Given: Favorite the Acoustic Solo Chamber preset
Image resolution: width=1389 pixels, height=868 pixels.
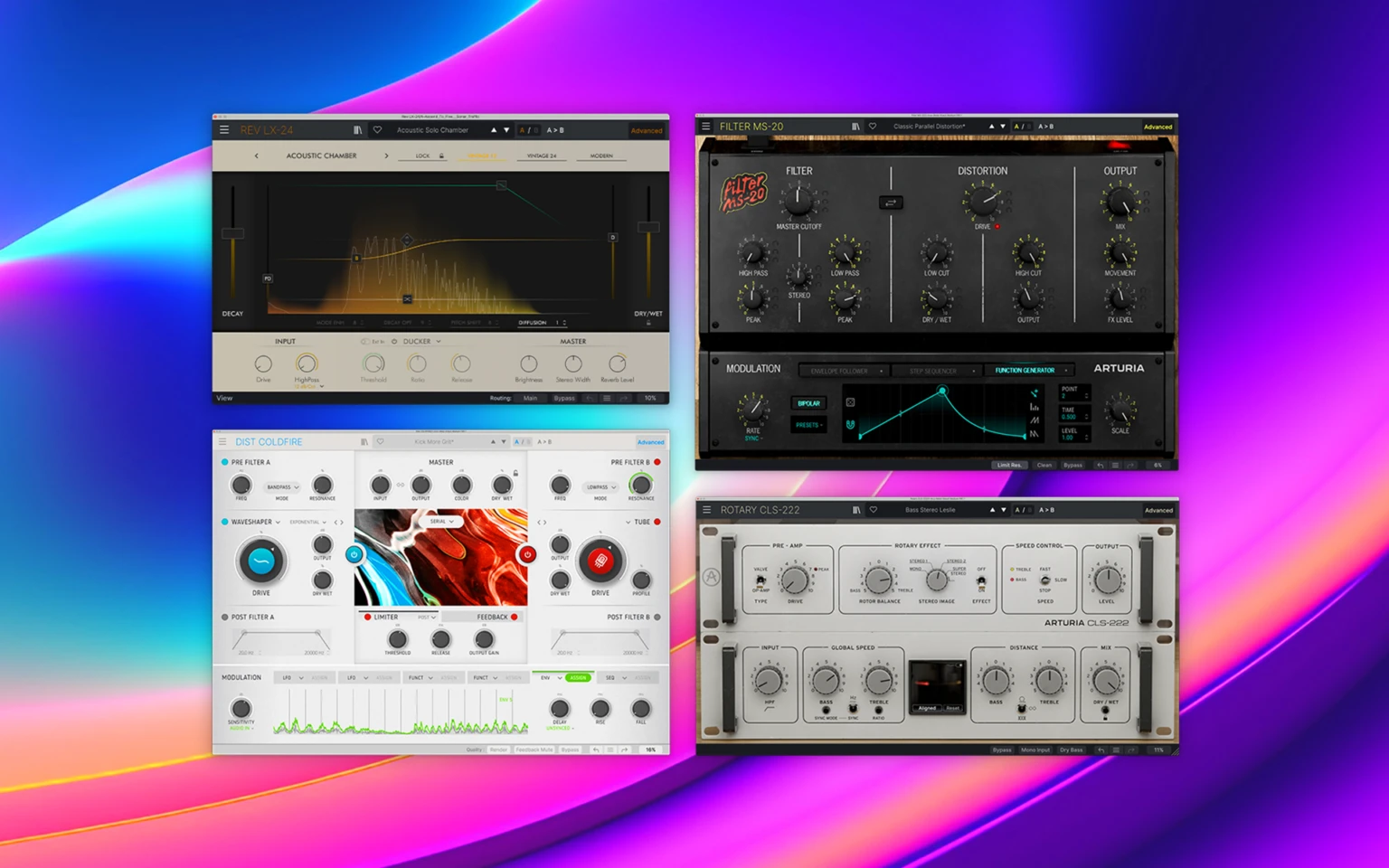Looking at the screenshot, I should [377, 130].
